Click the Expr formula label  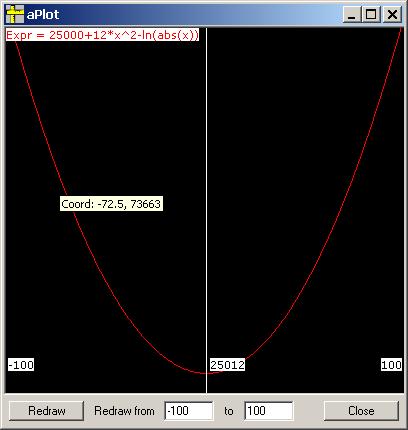tap(102, 35)
